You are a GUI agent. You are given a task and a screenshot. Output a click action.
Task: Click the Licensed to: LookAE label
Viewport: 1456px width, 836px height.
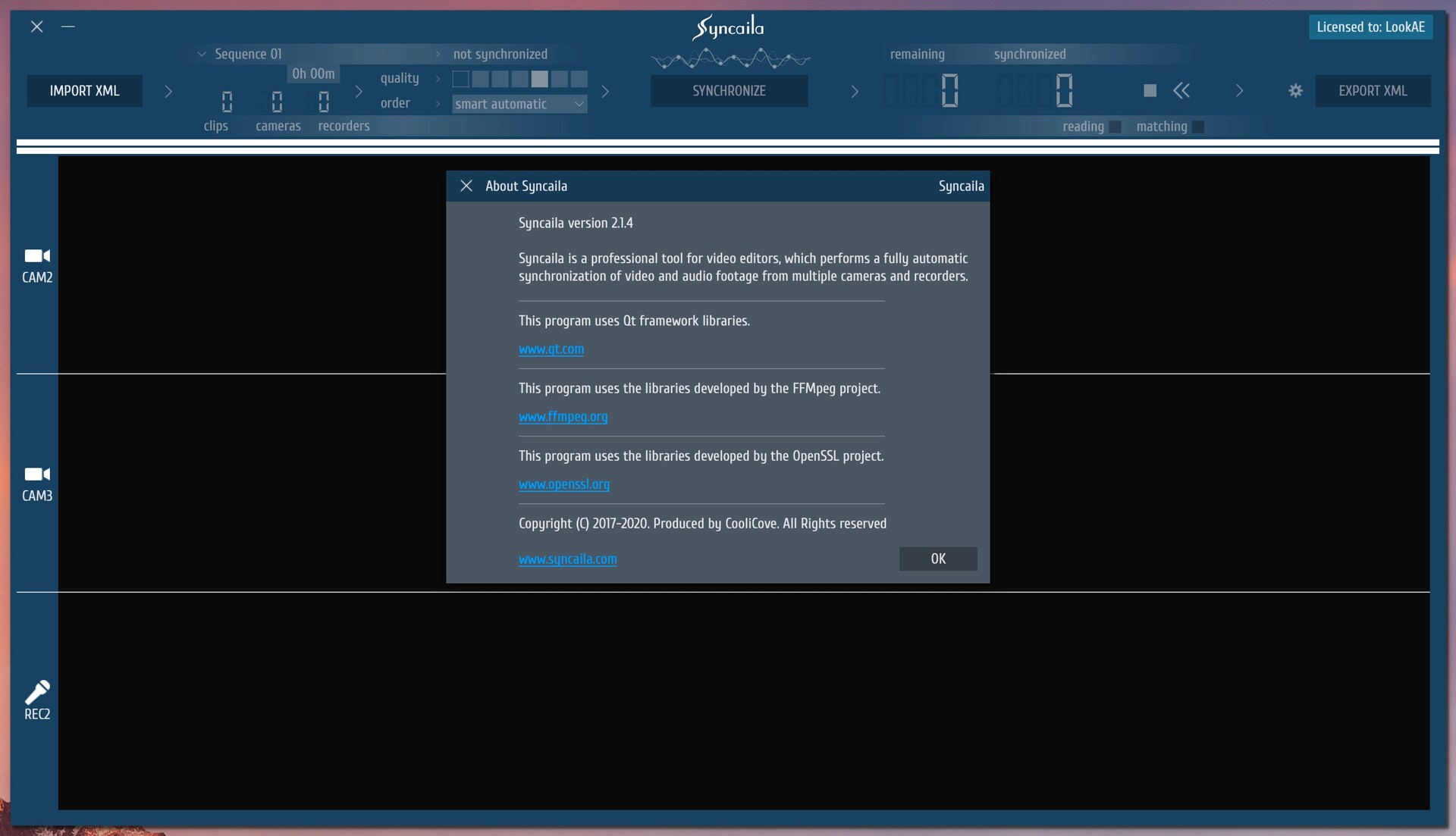pos(1370,27)
